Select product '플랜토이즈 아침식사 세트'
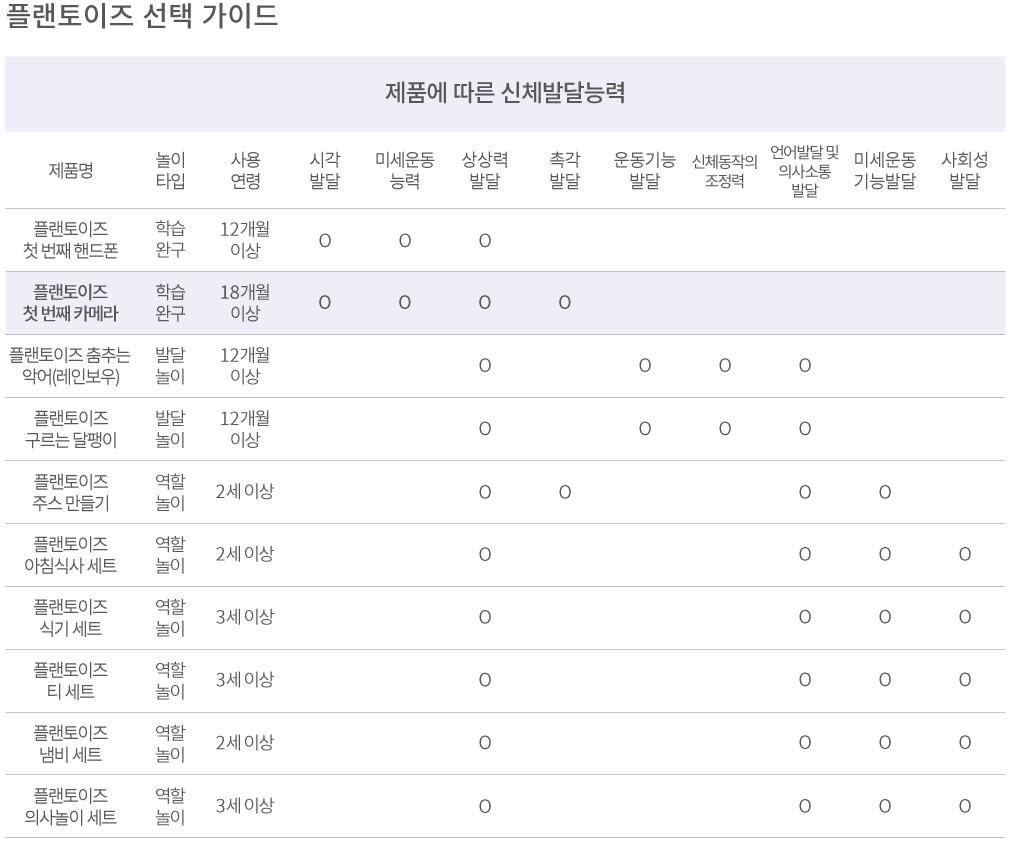Screen dimensions: 1010x846 [x=71, y=554]
